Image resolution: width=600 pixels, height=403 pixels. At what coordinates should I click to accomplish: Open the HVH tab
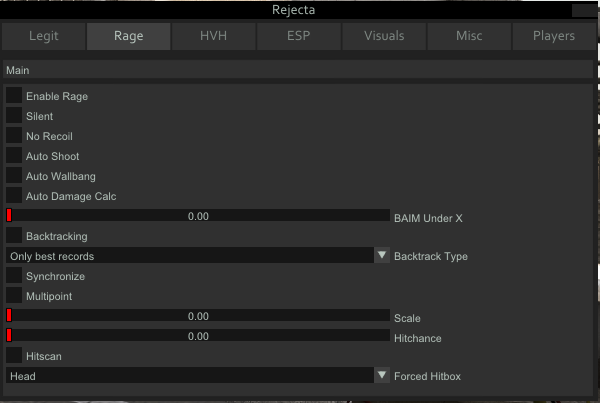click(213, 36)
